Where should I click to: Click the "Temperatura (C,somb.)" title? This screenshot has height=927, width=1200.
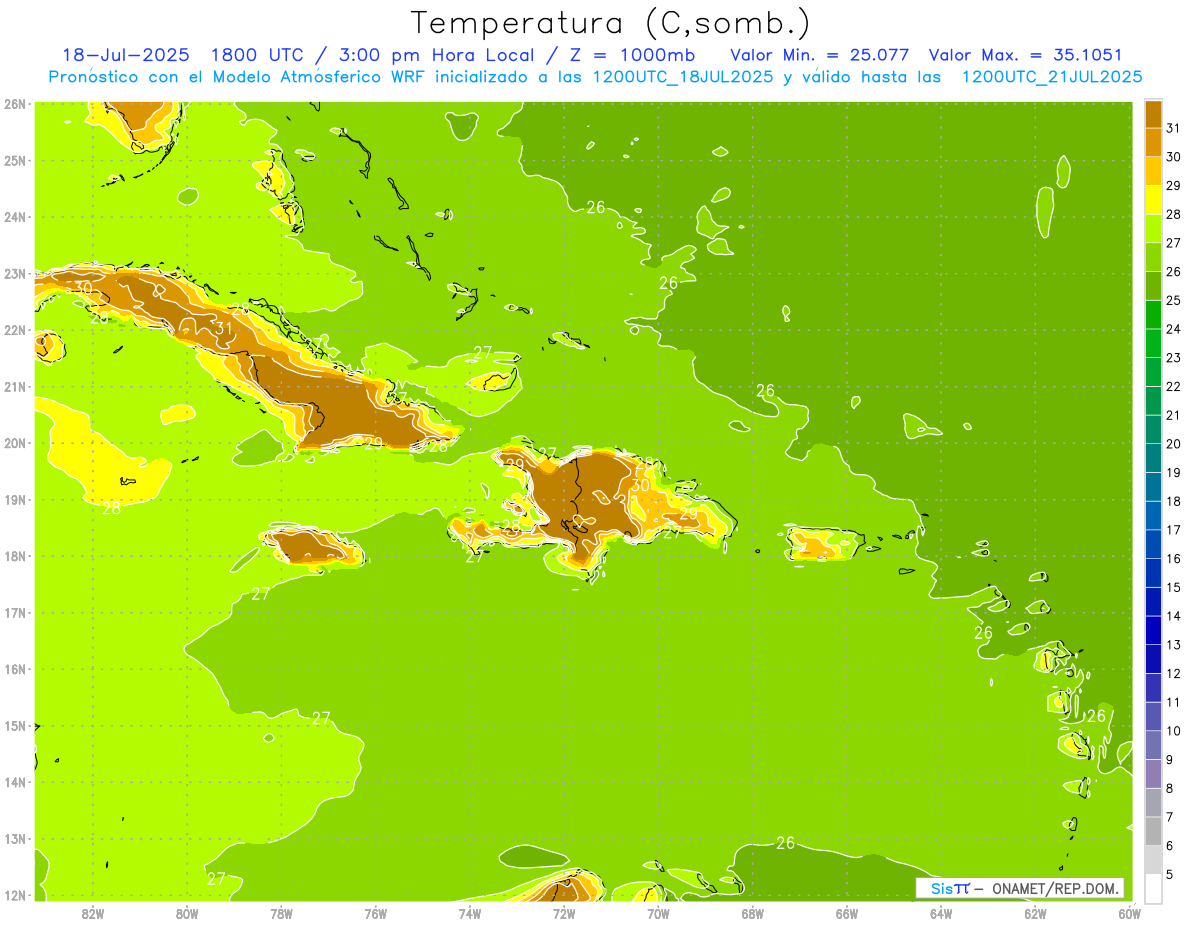pyautogui.click(x=610, y=22)
